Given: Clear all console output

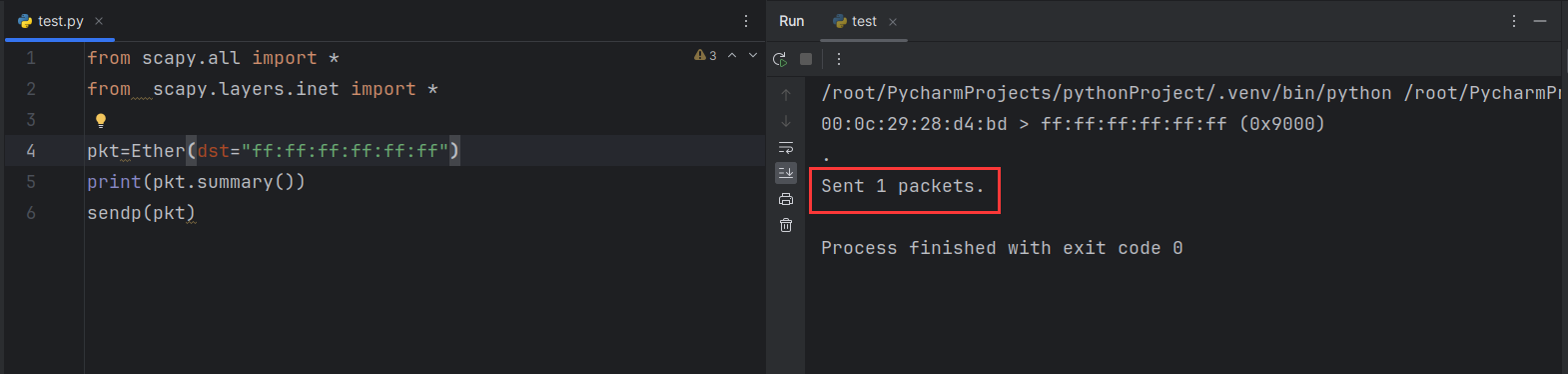Looking at the screenshot, I should 786,225.
